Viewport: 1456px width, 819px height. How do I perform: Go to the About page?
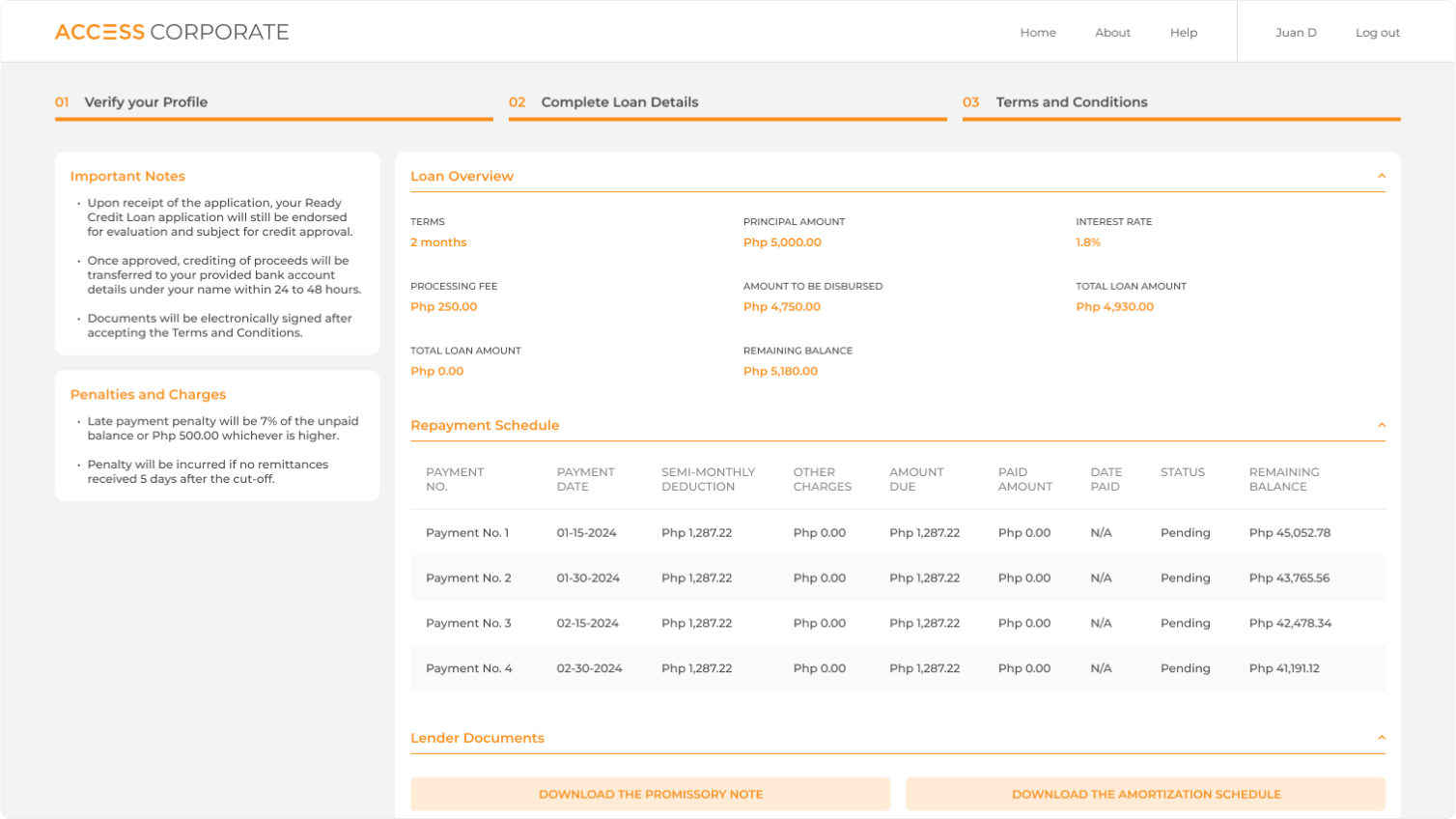click(1112, 33)
